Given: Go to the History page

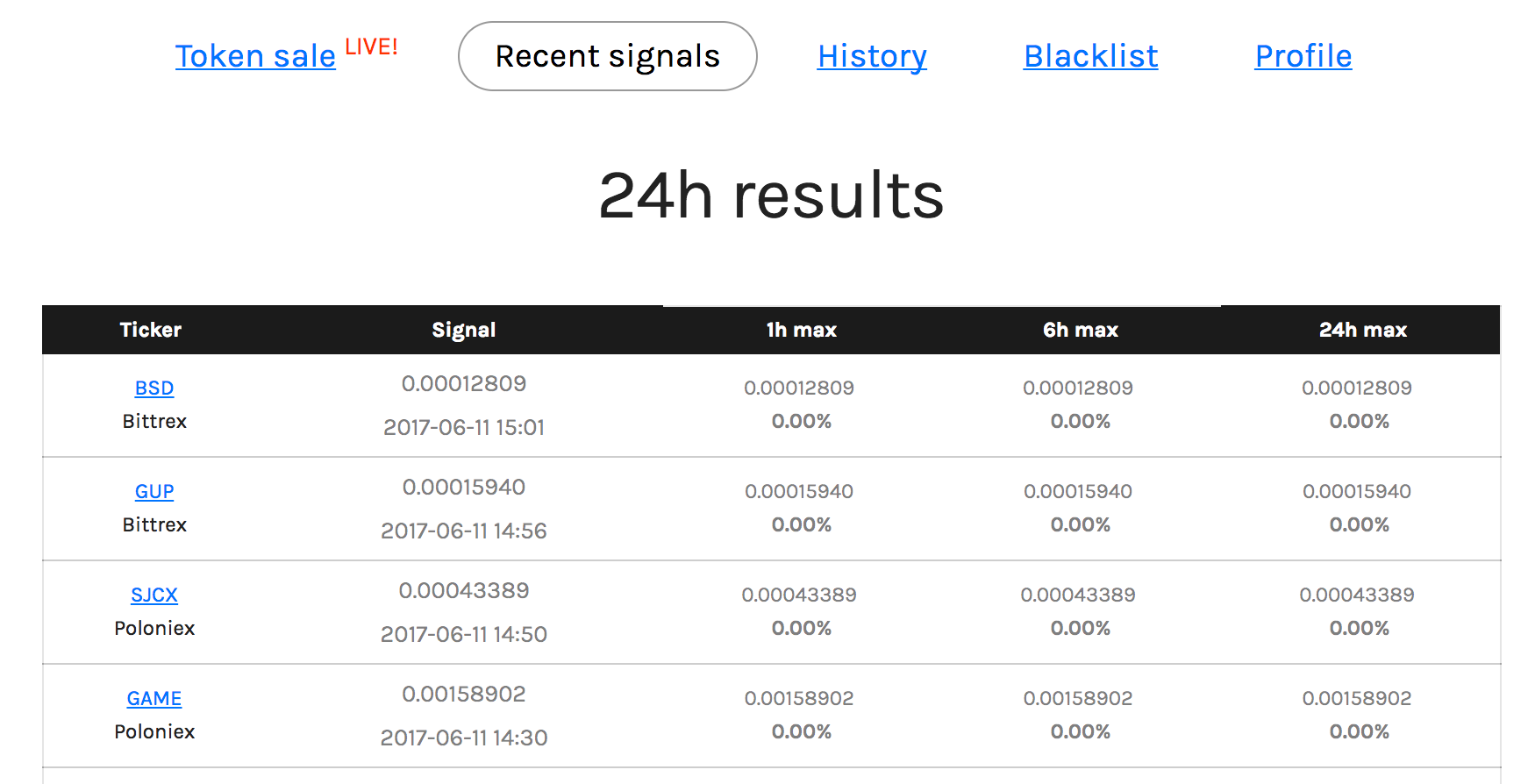Looking at the screenshot, I should click(872, 56).
